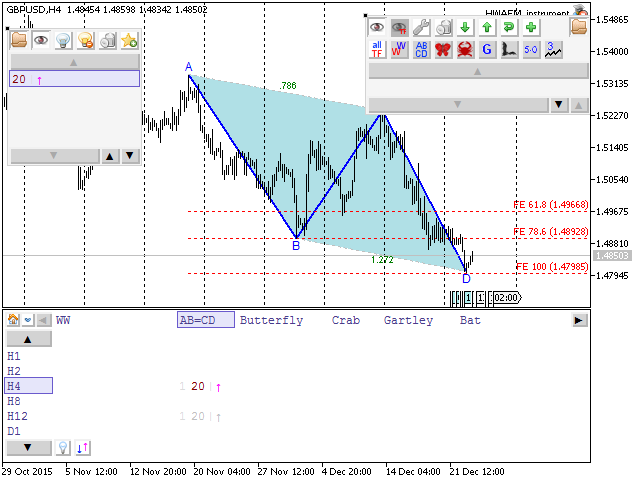This screenshot has height=480, width=640.
Task: Select the Bat pattern tab
Action: (470, 320)
